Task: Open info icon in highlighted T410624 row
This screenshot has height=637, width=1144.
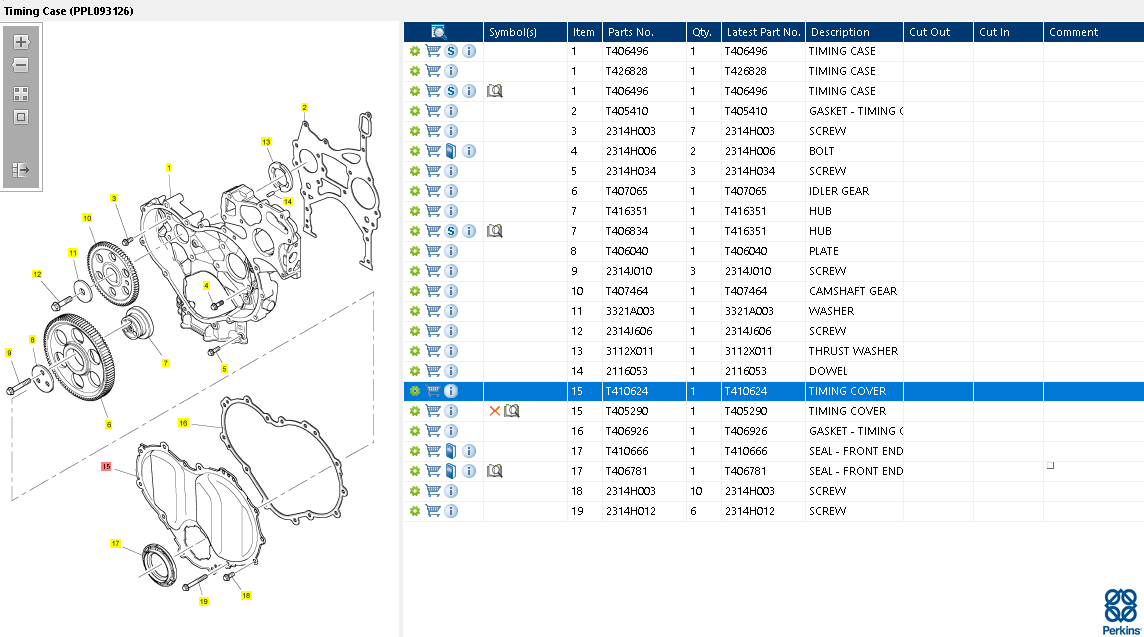Action: tap(451, 391)
